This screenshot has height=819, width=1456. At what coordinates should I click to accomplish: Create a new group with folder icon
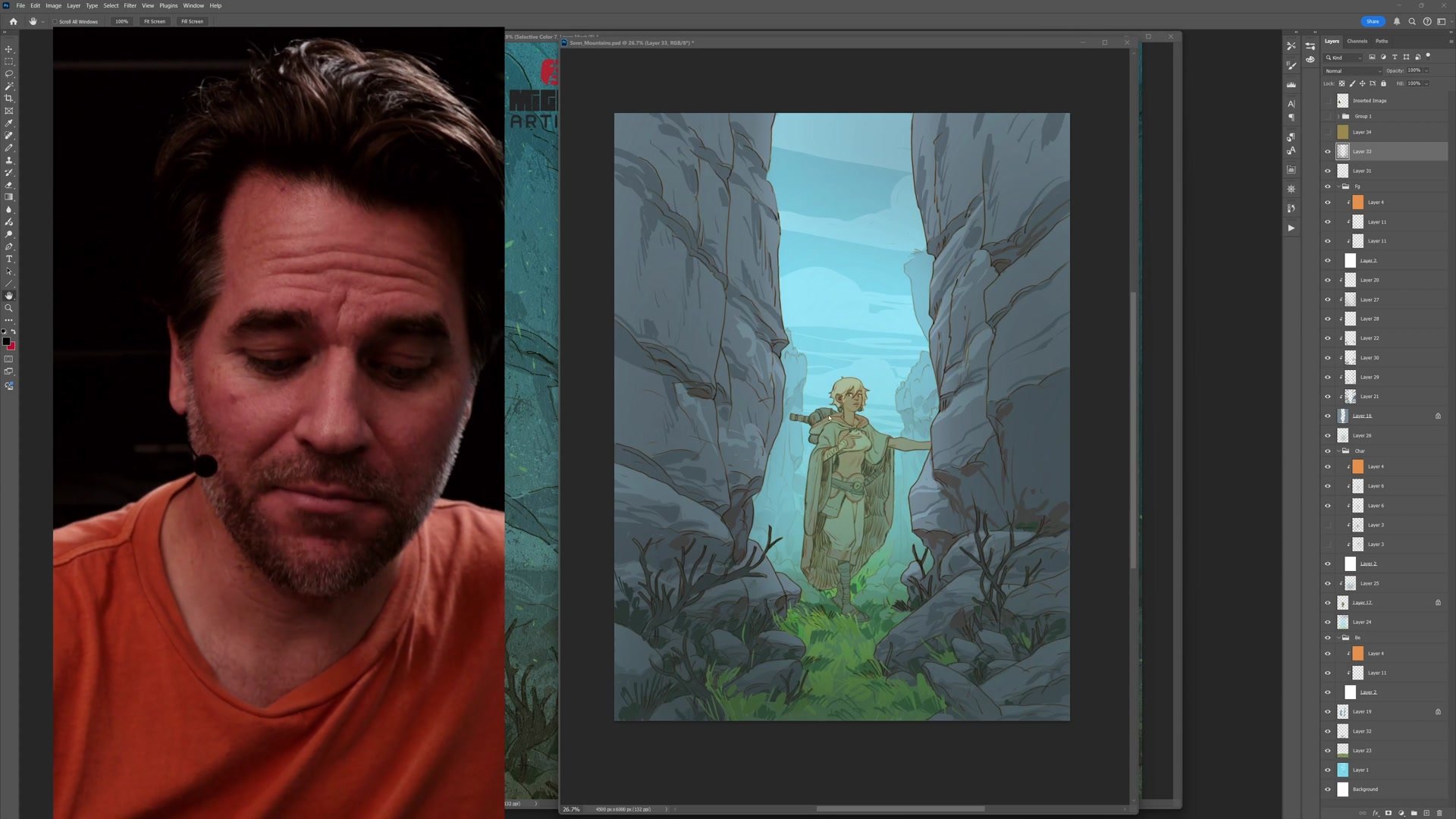pos(1414,813)
